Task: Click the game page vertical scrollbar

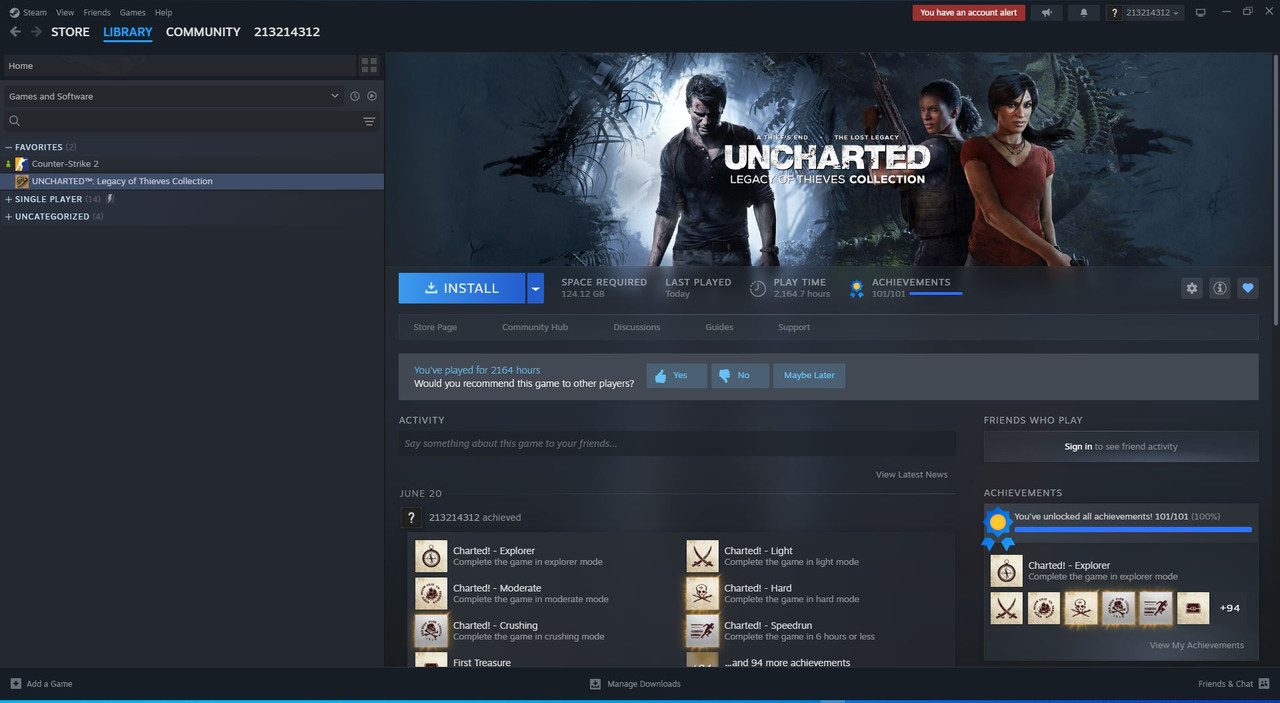Action: pos(1275,190)
